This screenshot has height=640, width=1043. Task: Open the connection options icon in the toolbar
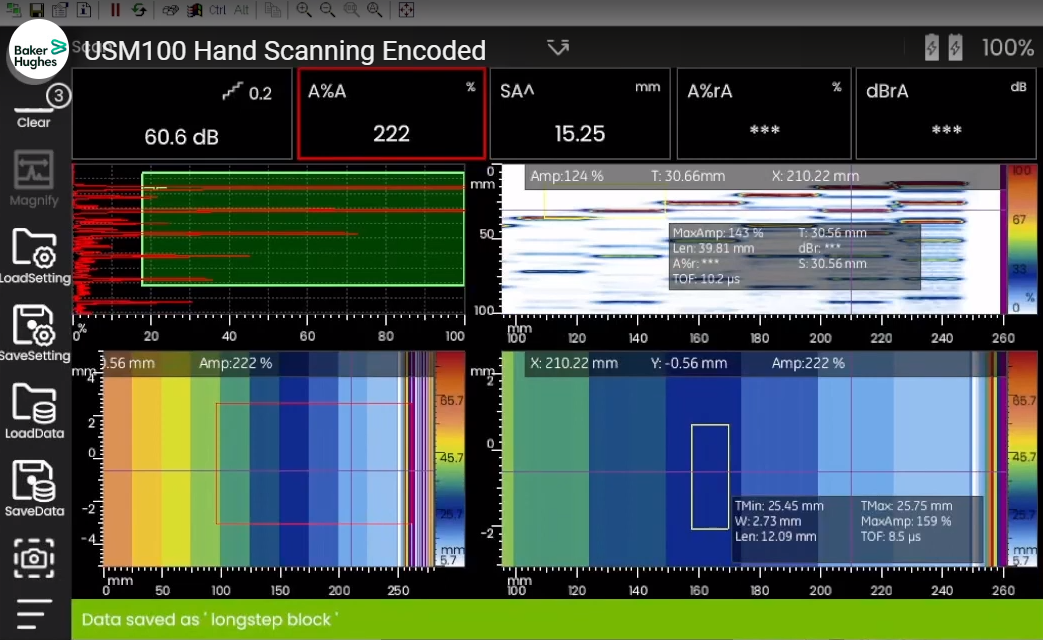[61, 9]
